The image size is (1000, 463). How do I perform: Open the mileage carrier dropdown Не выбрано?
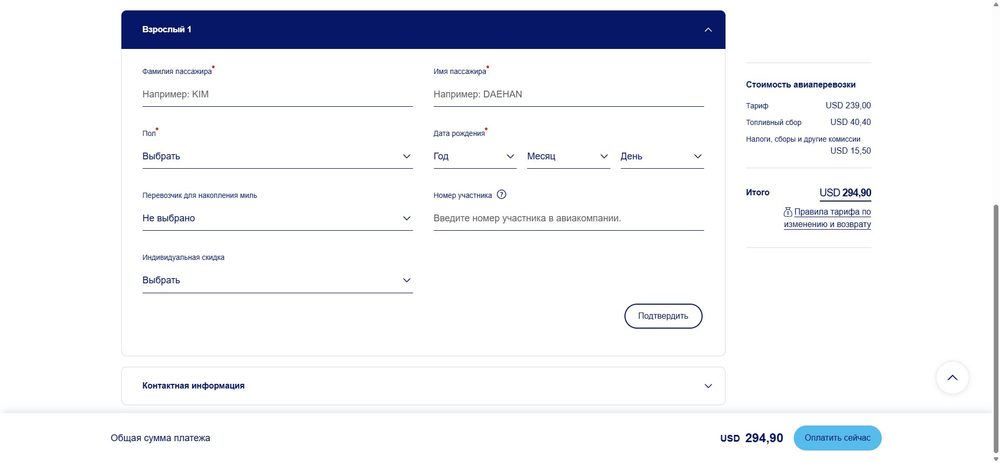277,218
